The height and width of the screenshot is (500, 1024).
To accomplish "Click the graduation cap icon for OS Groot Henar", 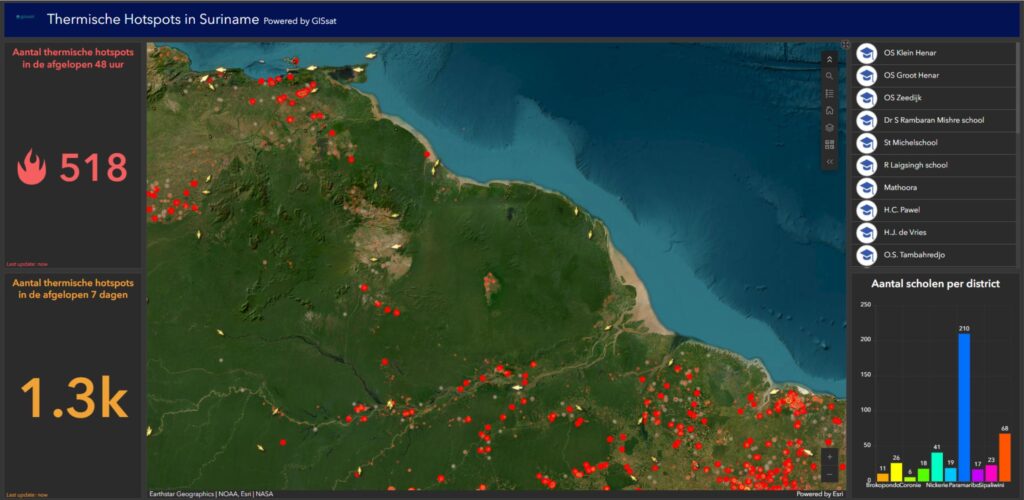I will pyautogui.click(x=867, y=76).
